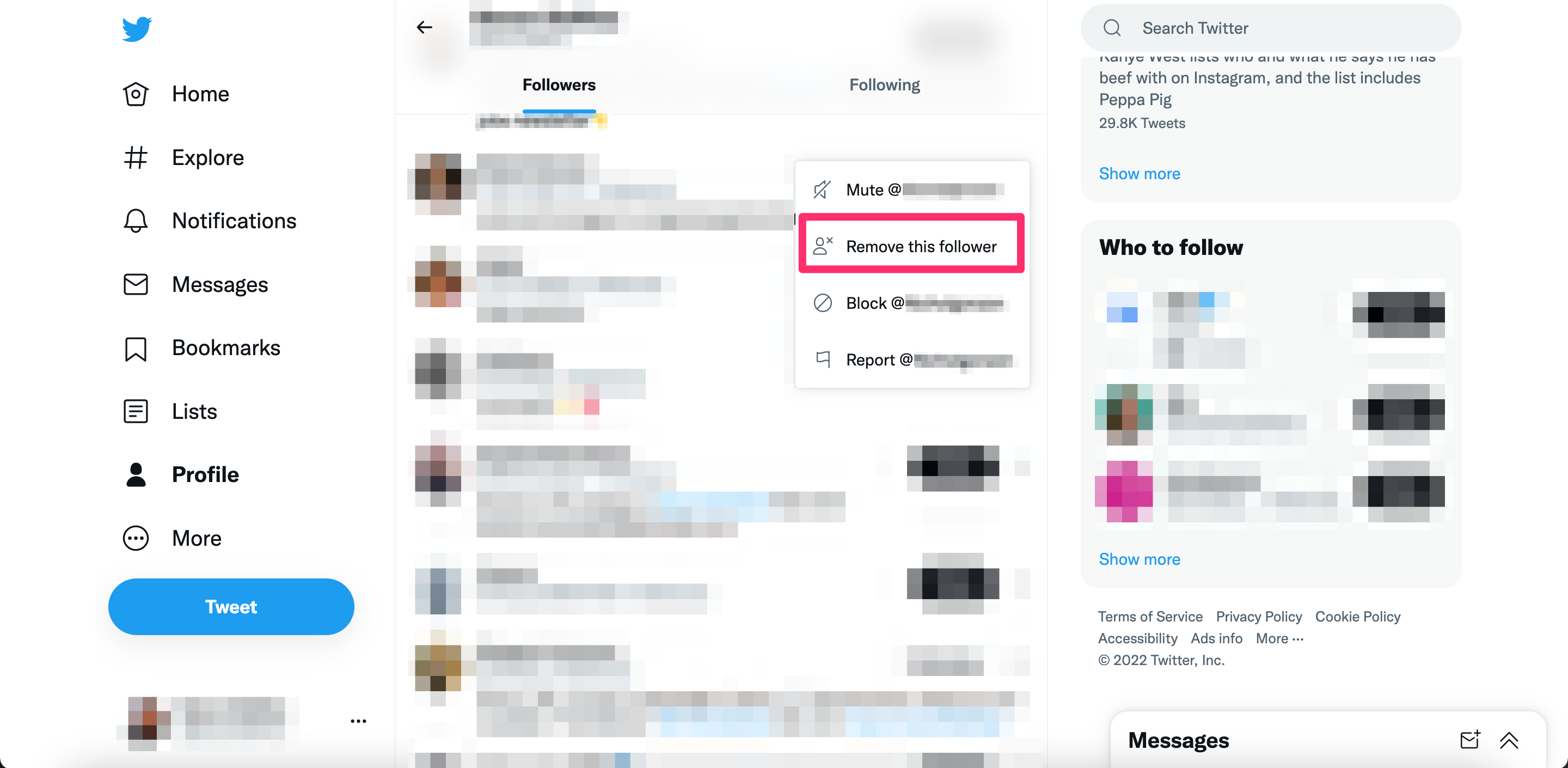Click the Search Twitter input field

pos(1271,27)
